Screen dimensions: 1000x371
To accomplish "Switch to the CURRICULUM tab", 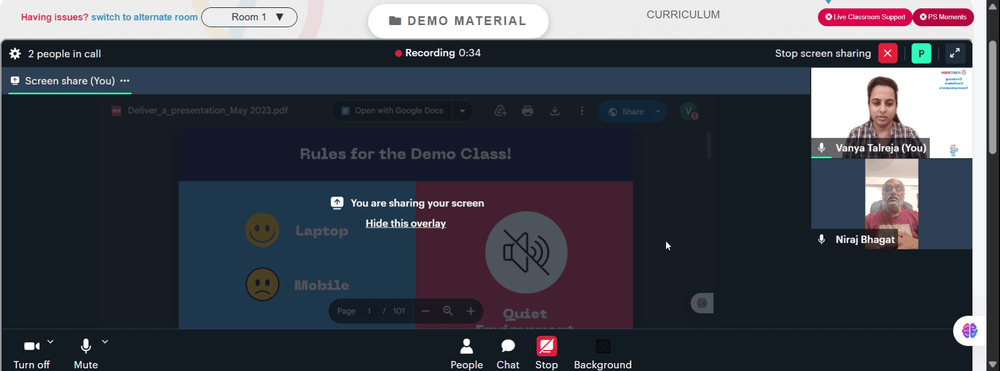I will tap(683, 15).
